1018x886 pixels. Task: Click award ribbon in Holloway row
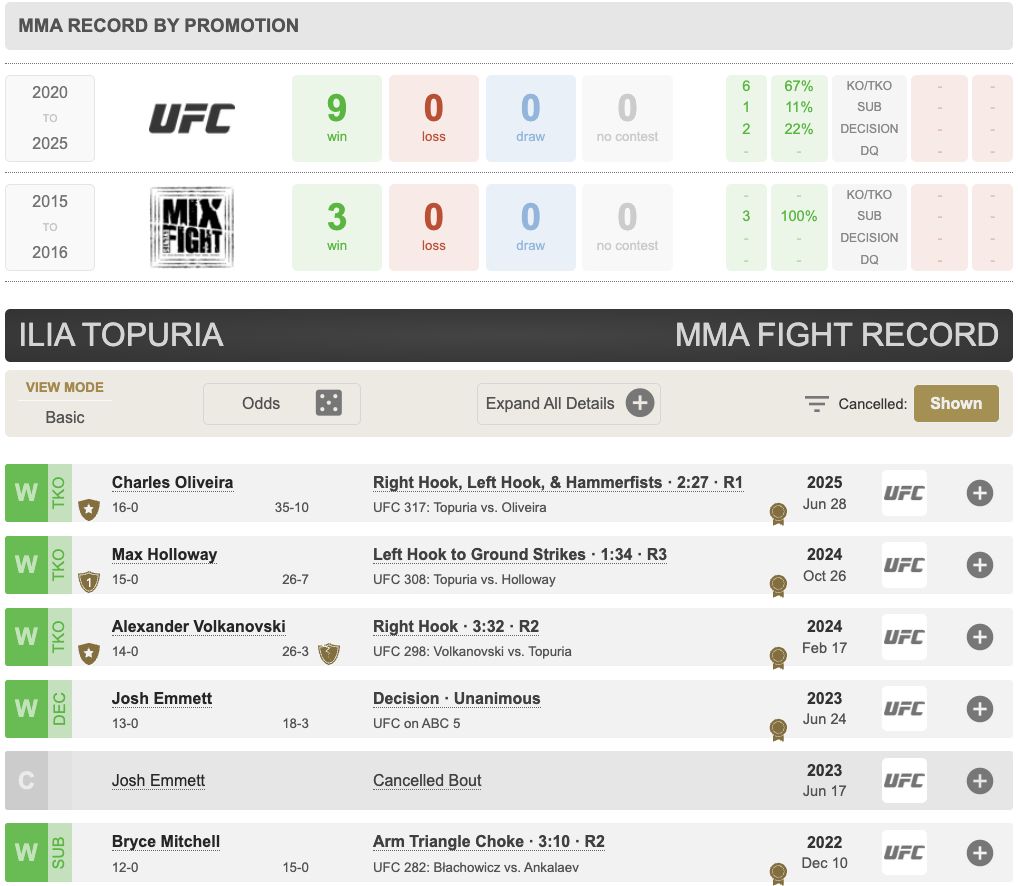click(778, 586)
